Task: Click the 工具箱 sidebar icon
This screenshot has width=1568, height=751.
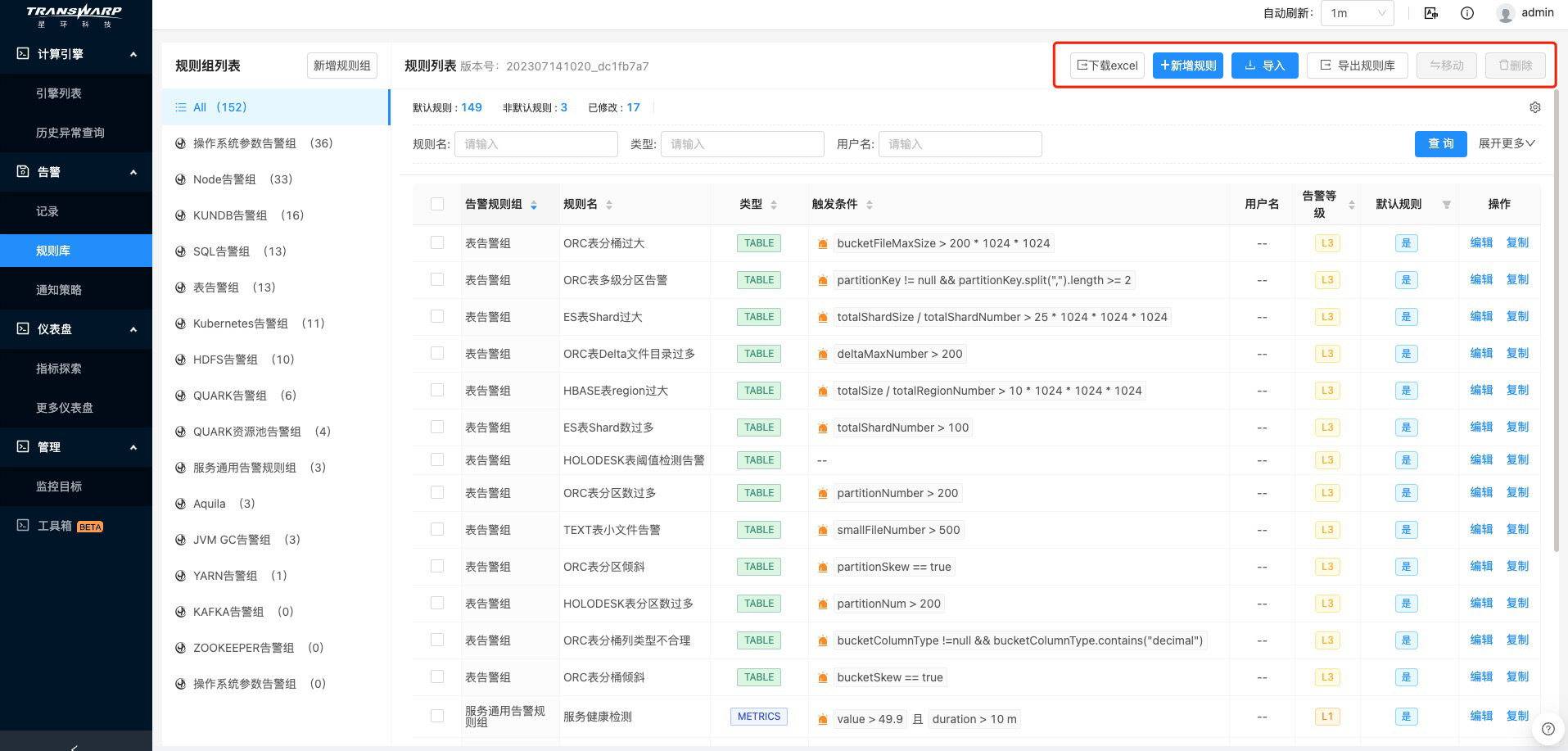Action: pos(23,526)
